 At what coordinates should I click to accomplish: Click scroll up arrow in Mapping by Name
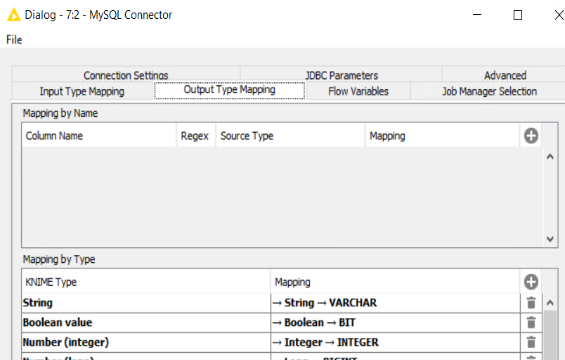(x=550, y=156)
